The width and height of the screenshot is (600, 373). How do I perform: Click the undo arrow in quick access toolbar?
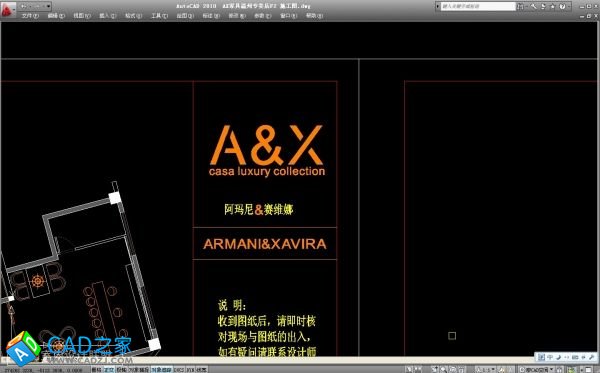pyautogui.click(x=24, y=6)
